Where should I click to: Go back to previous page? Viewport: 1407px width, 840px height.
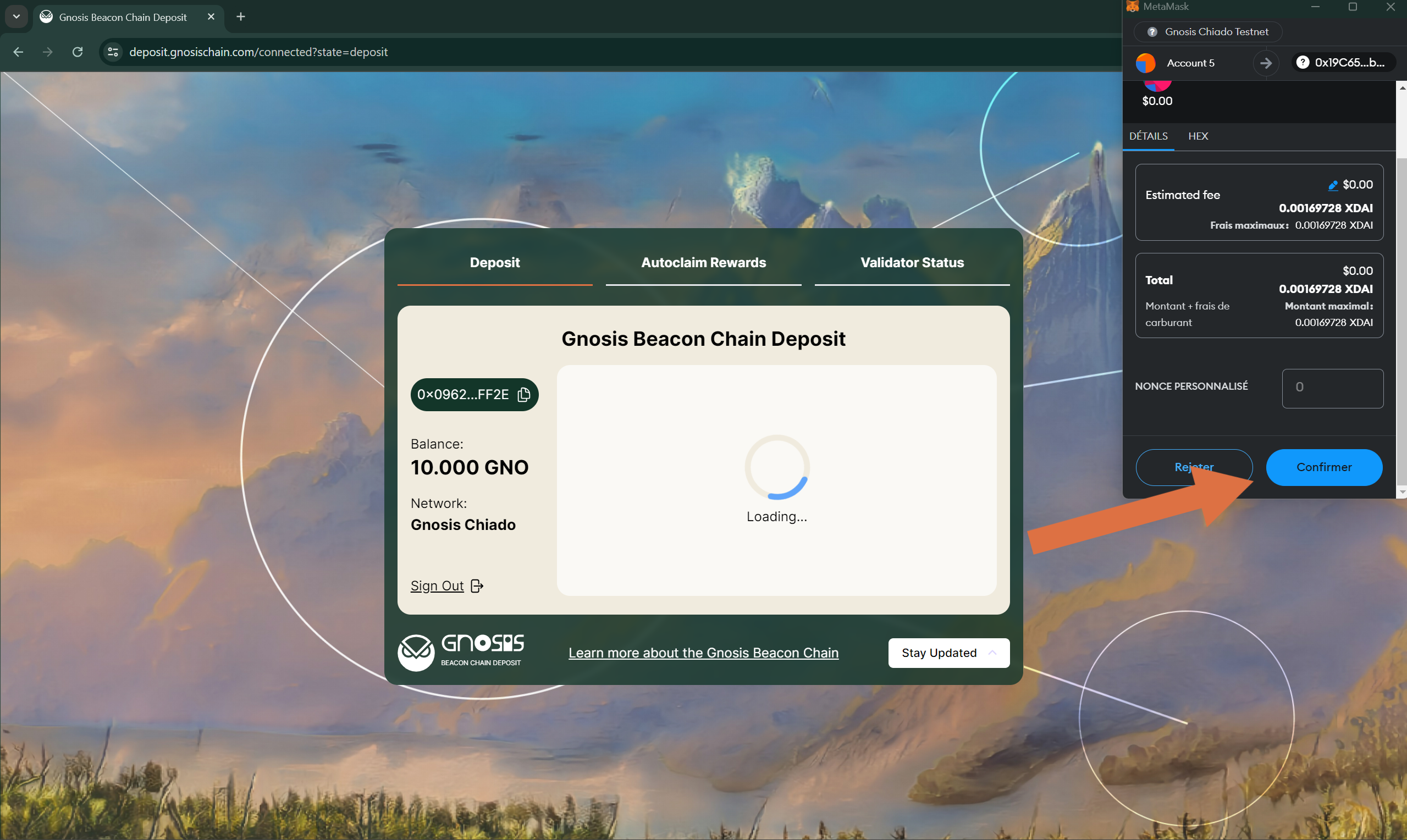click(x=18, y=52)
